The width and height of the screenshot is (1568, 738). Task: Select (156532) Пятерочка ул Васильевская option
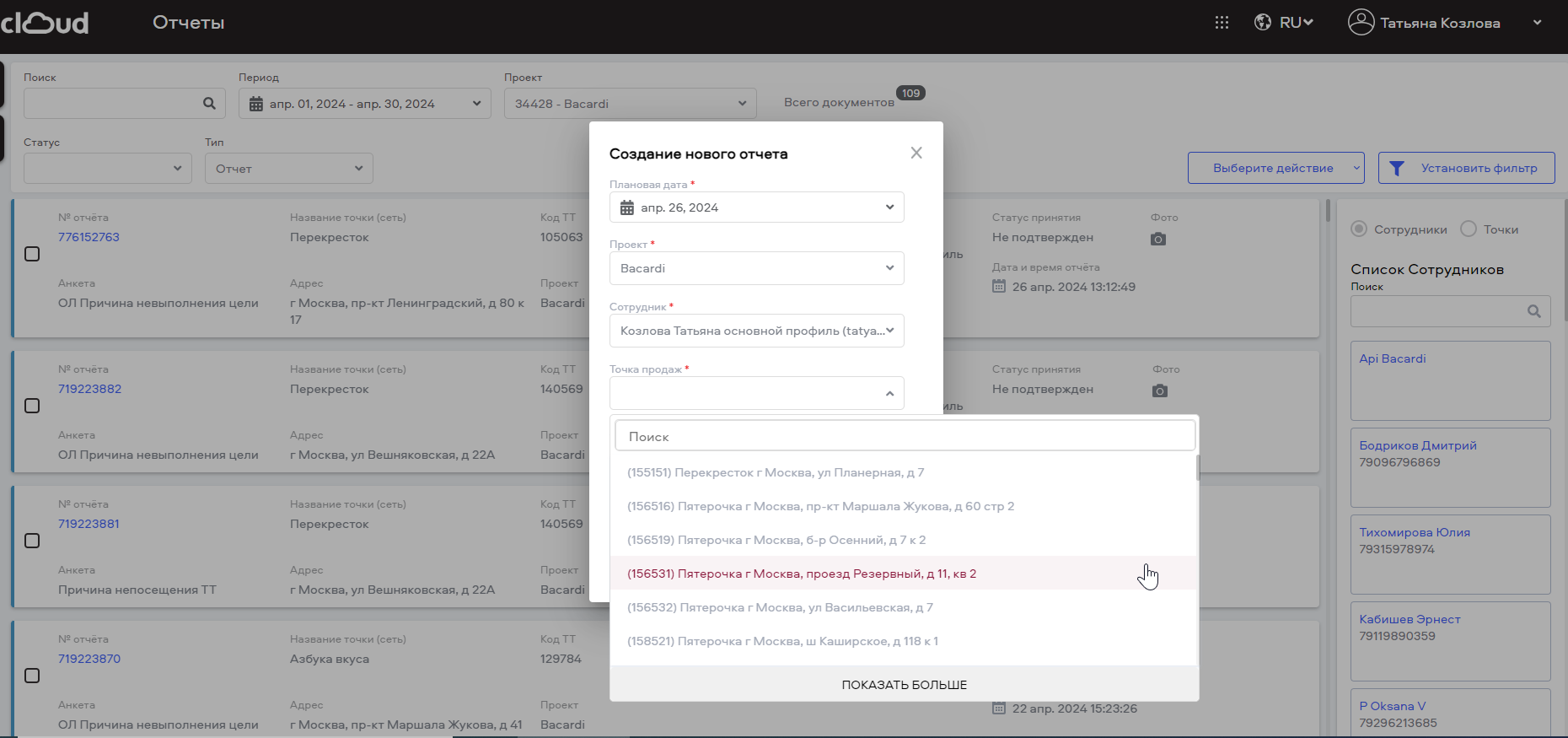[903, 607]
